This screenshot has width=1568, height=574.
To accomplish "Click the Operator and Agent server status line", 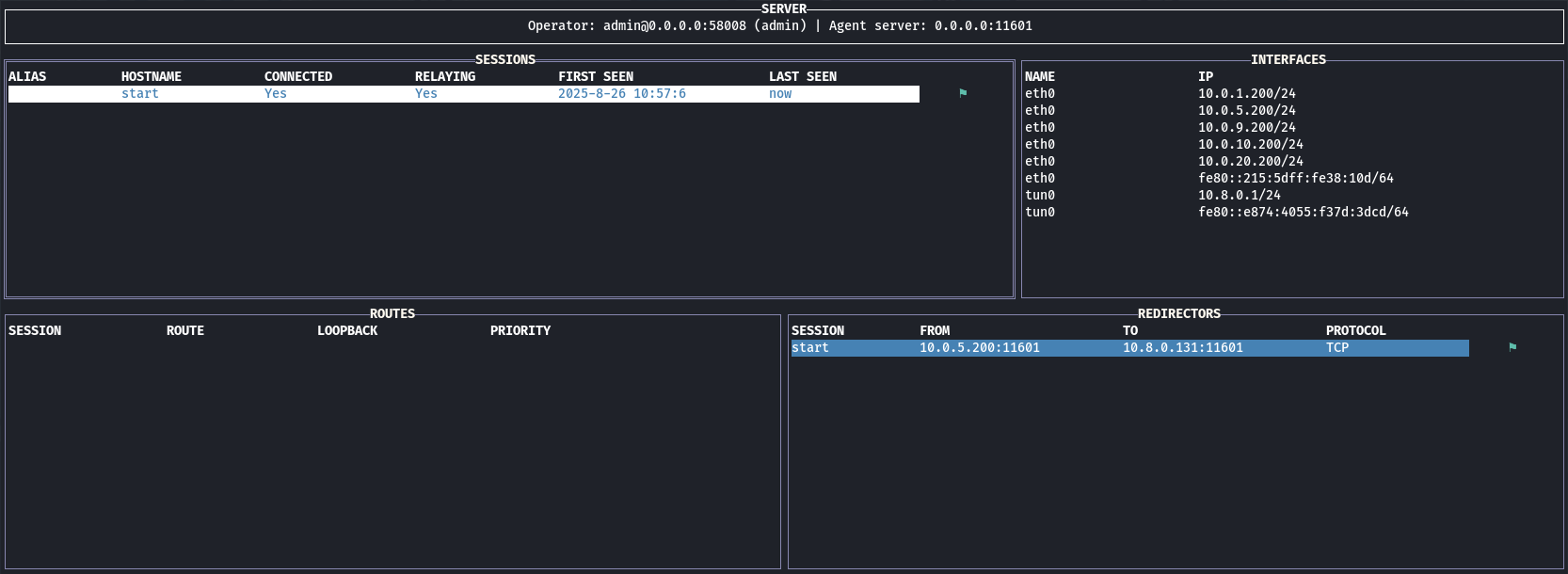I will [780, 26].
